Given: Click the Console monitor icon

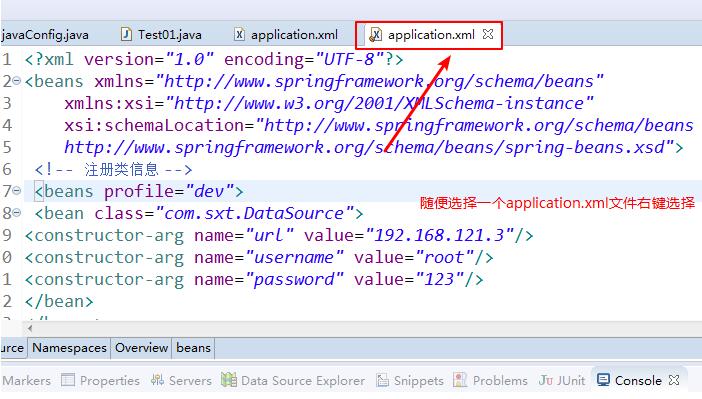Looking at the screenshot, I should tap(603, 380).
